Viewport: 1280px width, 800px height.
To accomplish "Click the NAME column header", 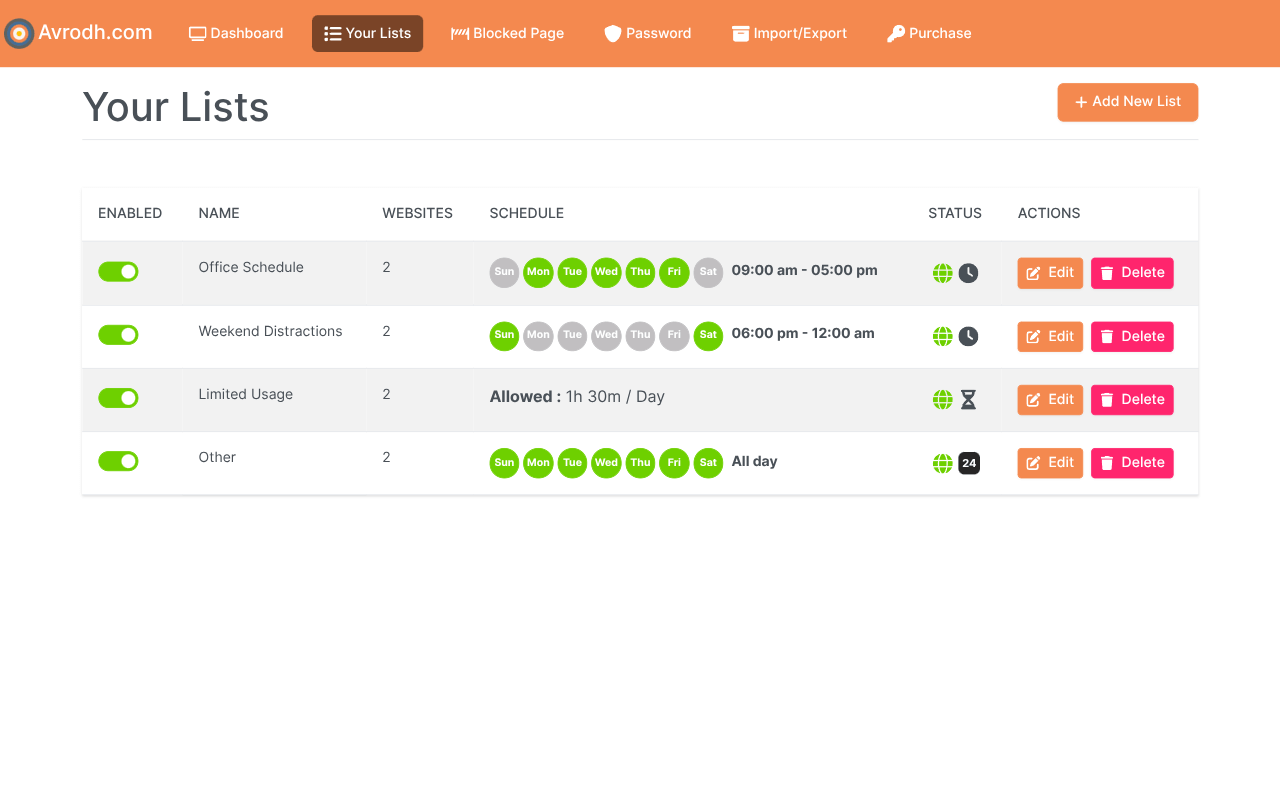I will pos(219,213).
